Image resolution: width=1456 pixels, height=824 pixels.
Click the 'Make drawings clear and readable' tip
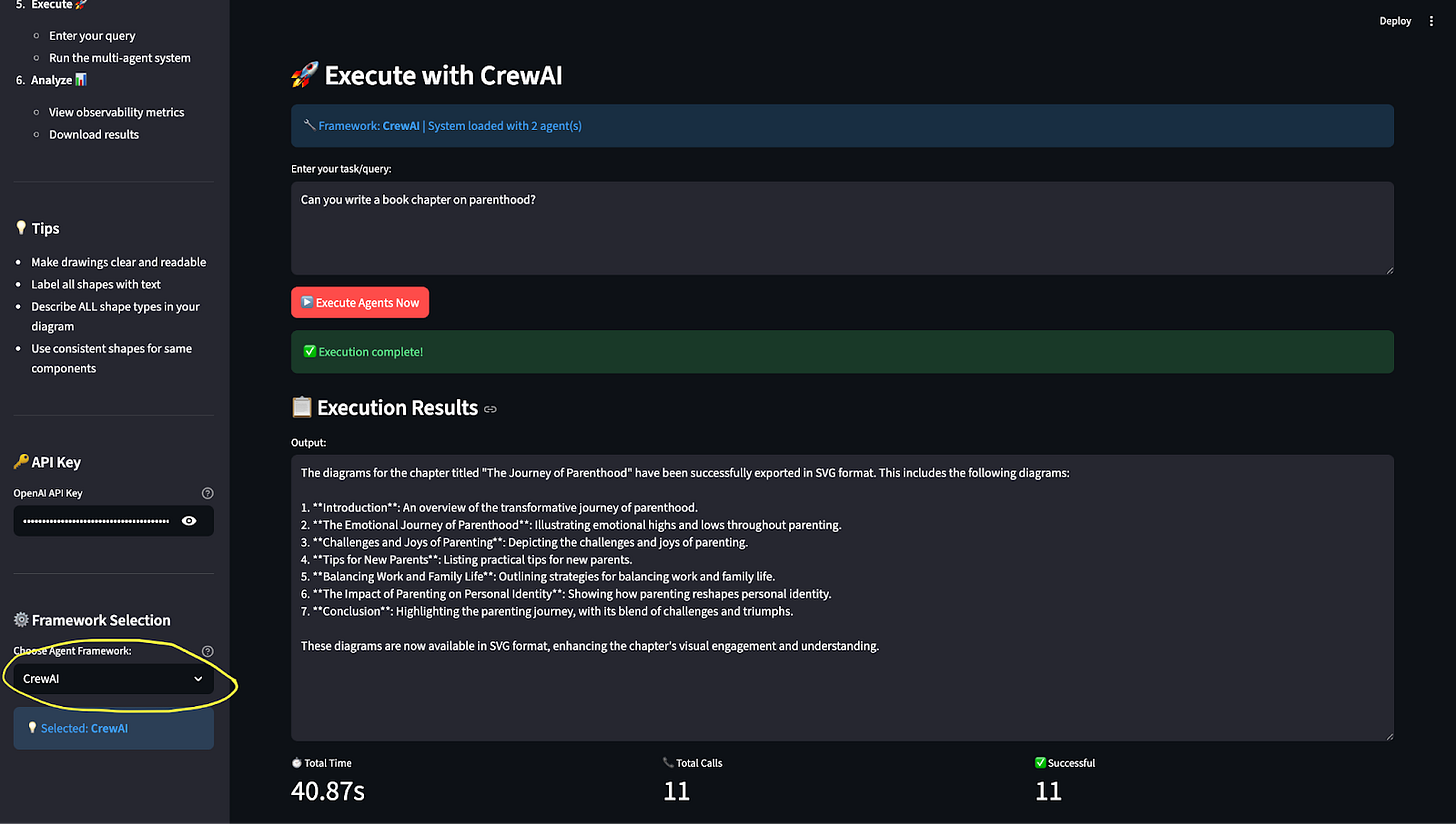118,262
